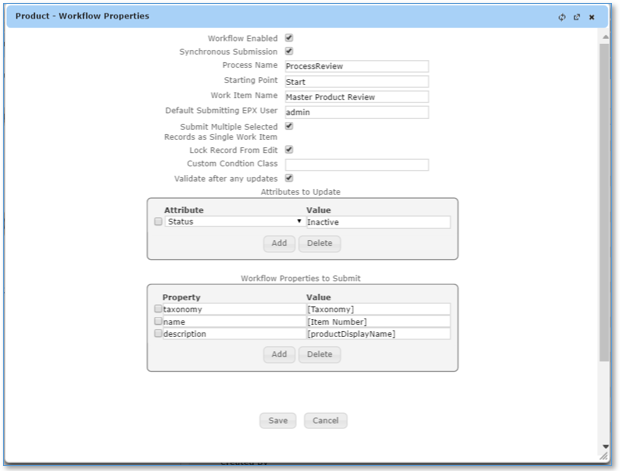Tick the taxonomy property row checkbox
Screen dimensions: 620x471
(158, 310)
